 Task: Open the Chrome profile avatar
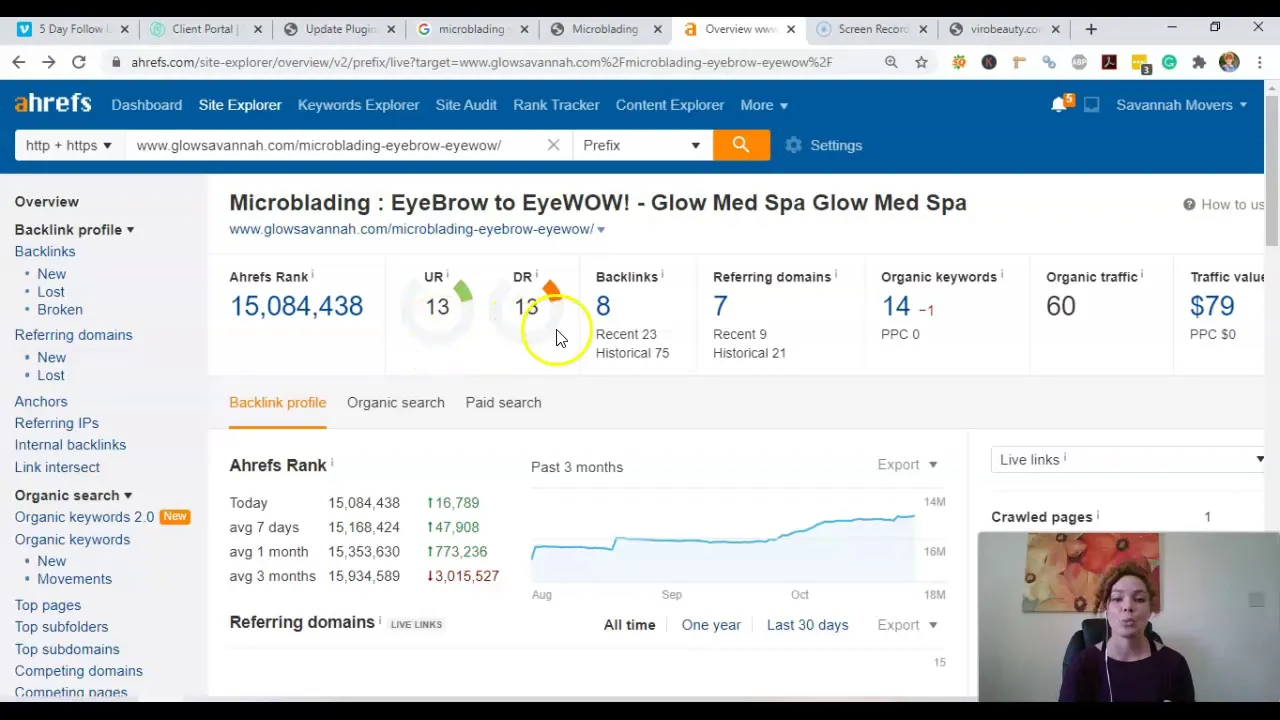point(1229,62)
